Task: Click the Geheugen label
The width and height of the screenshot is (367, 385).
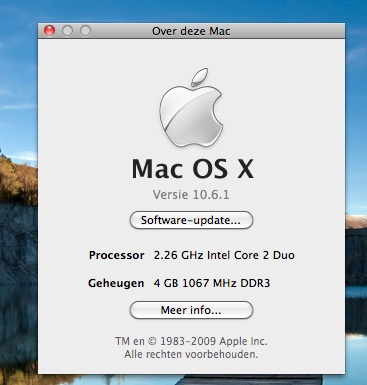Action: (x=116, y=283)
